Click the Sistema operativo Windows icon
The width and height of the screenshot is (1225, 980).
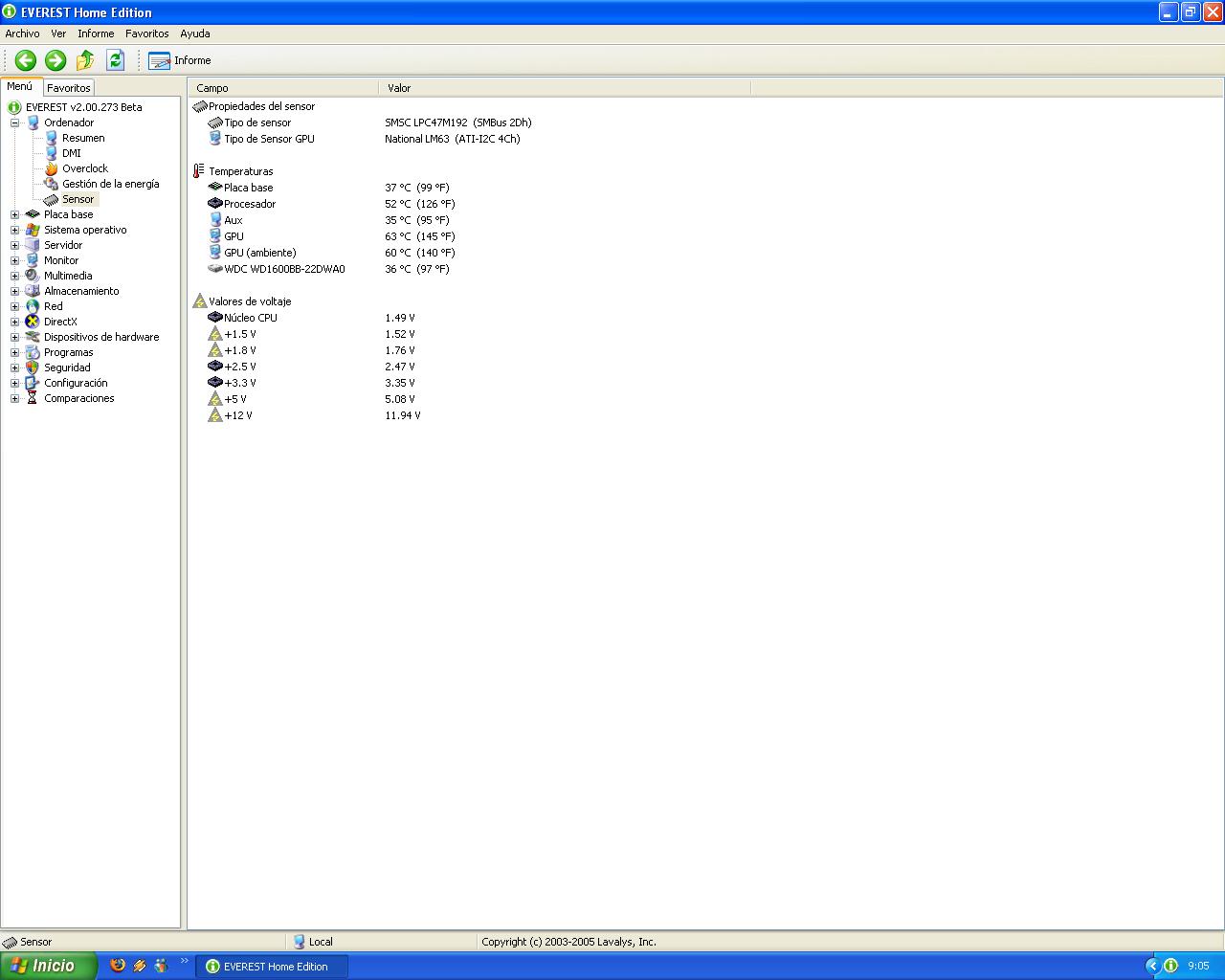tap(33, 230)
